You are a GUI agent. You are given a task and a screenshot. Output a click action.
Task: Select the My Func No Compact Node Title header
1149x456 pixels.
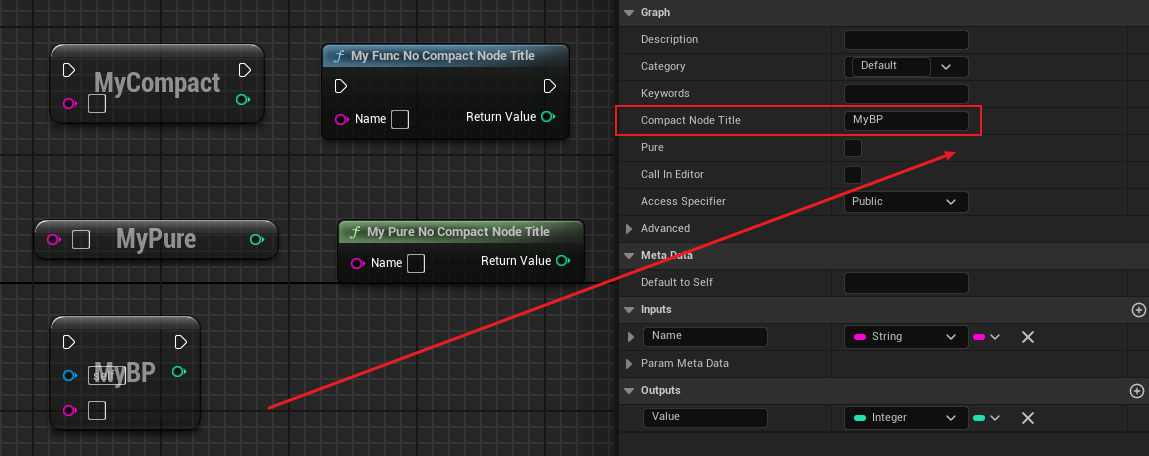tap(444, 56)
